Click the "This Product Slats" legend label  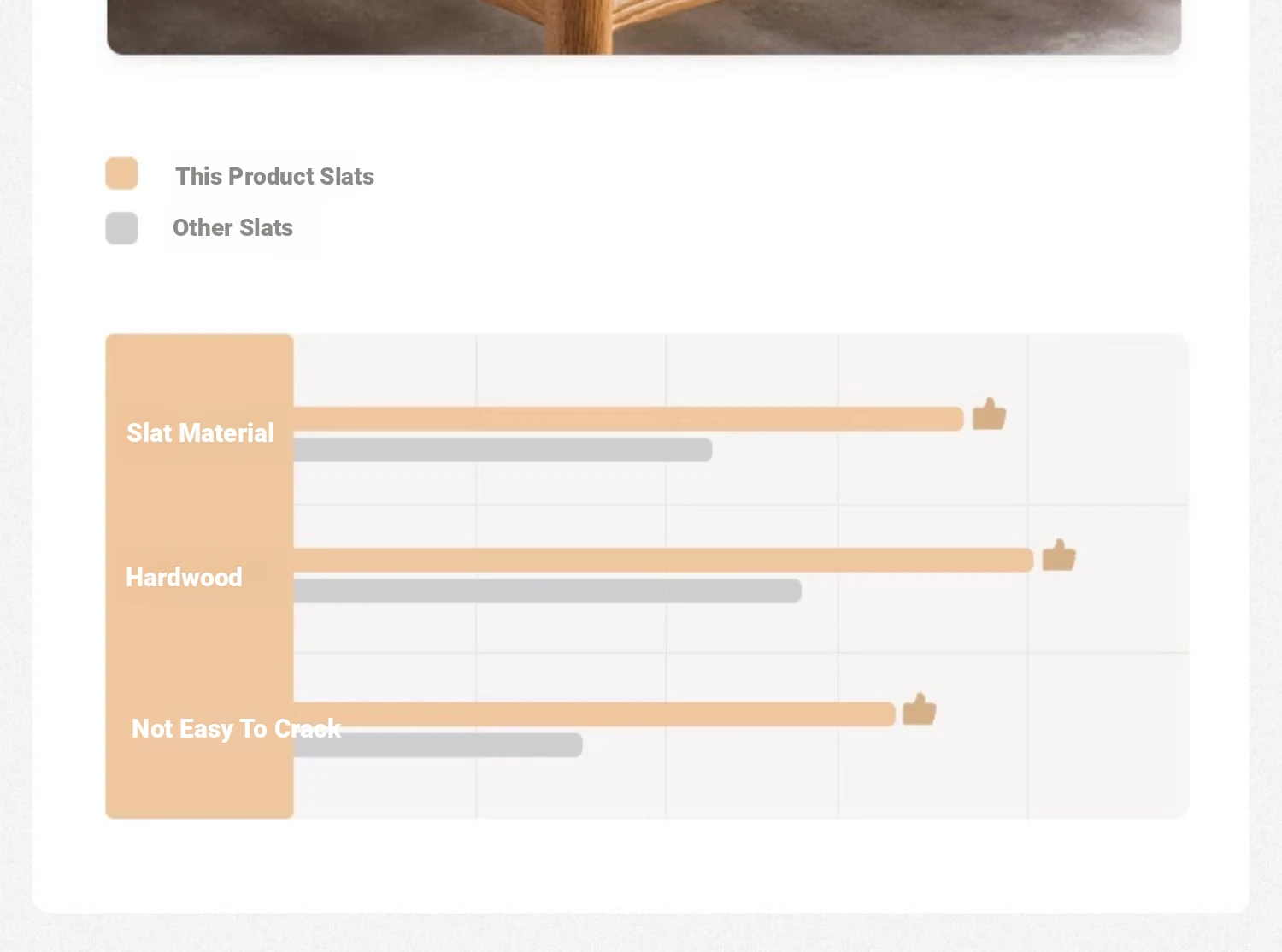274,176
